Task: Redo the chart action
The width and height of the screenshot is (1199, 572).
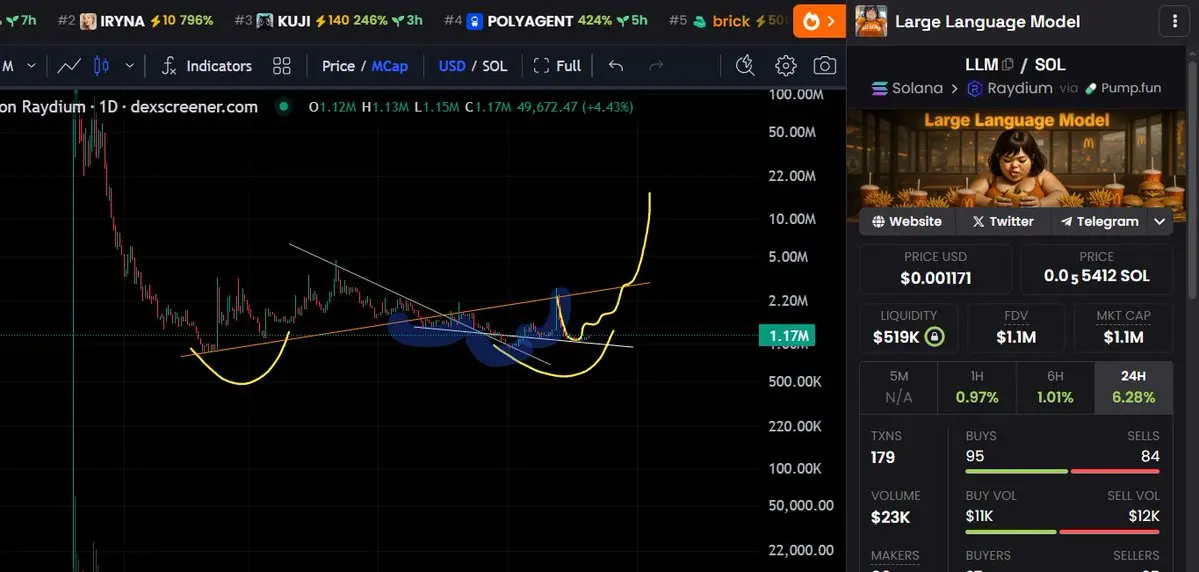Action: pos(655,66)
